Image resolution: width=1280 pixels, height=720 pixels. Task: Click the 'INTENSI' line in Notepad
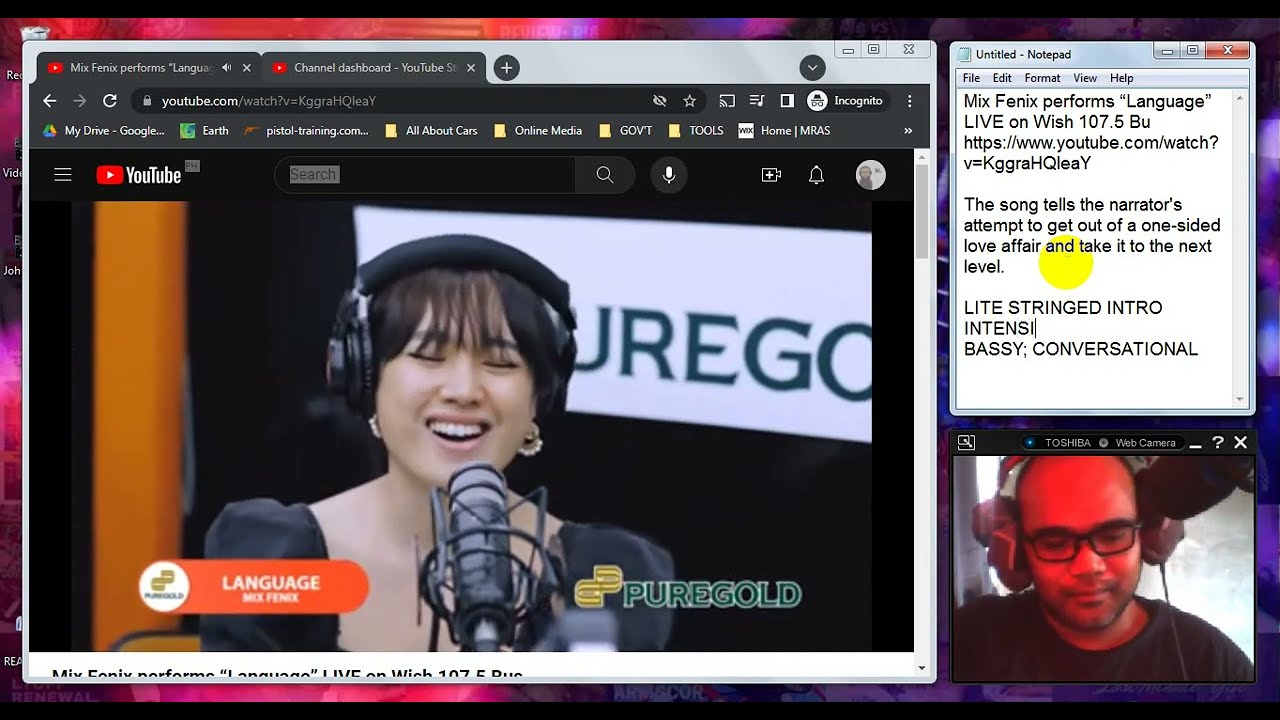click(999, 328)
